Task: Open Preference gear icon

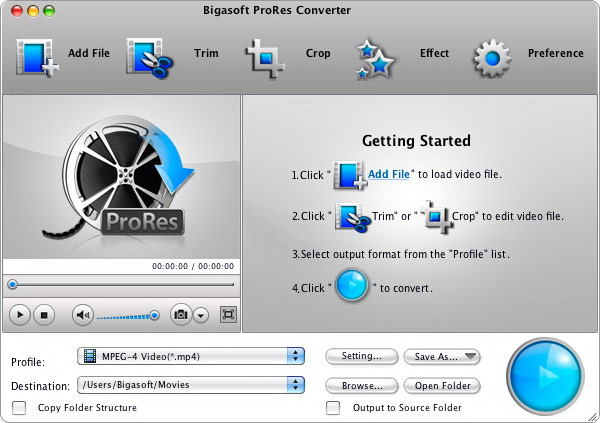Action: (492, 58)
